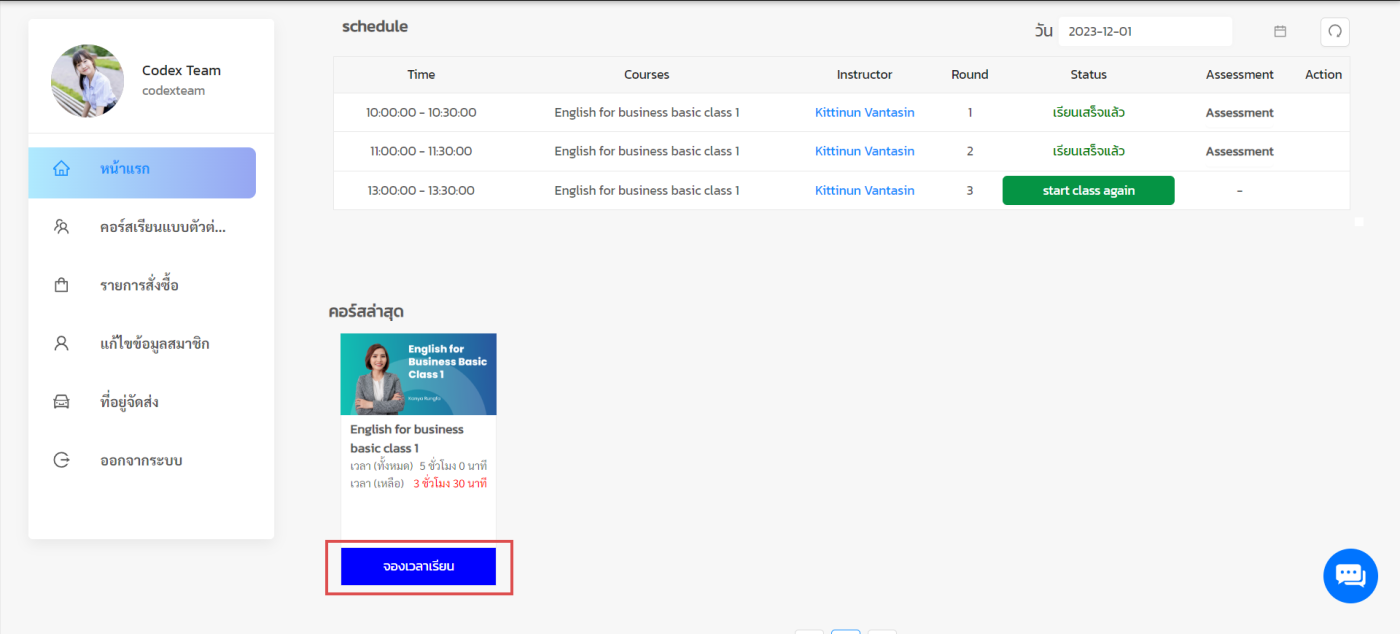This screenshot has height=634, width=1400.
Task: Click the private courses people icon
Action: coord(61,227)
